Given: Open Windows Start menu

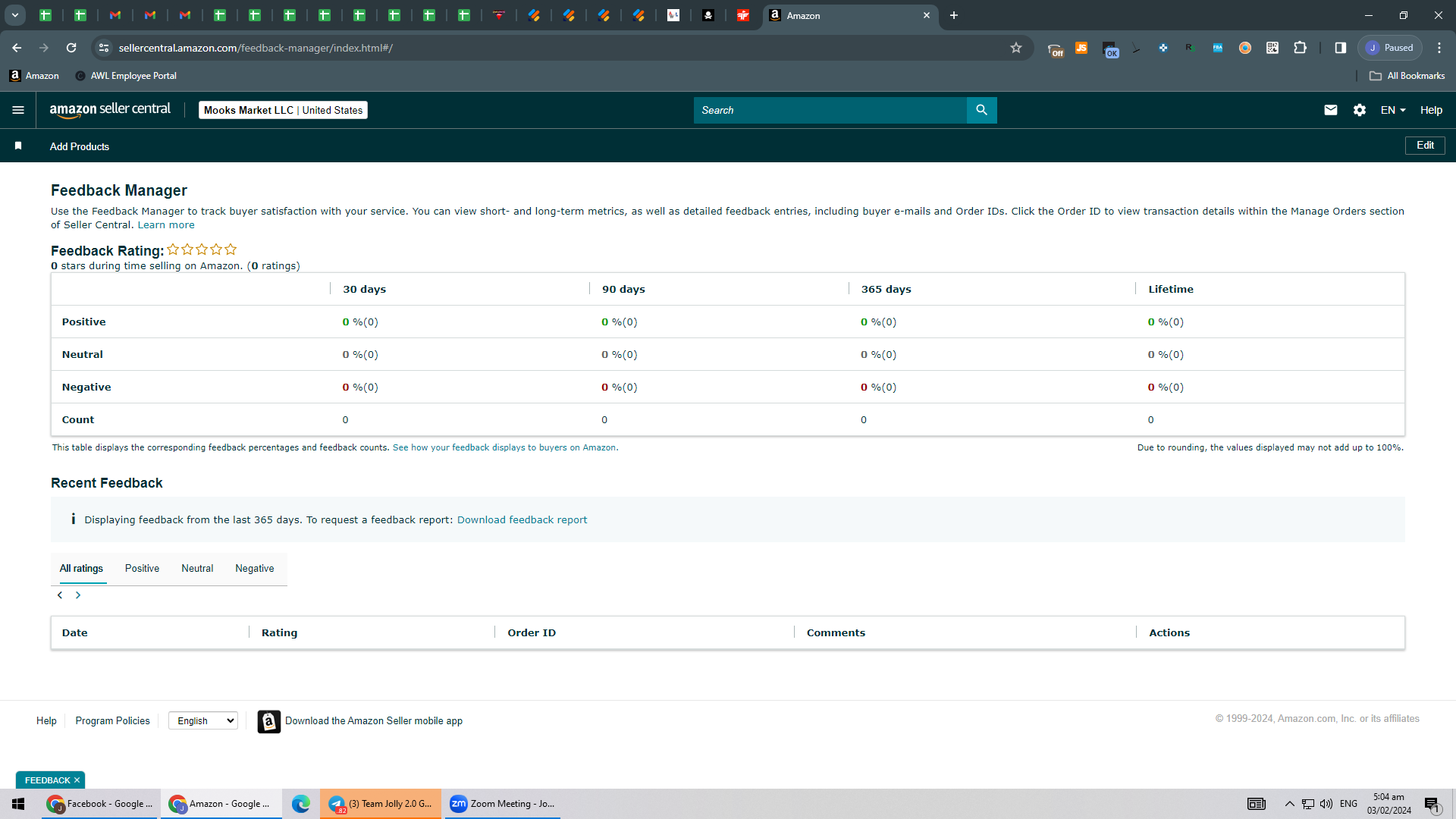Looking at the screenshot, I should (x=18, y=804).
